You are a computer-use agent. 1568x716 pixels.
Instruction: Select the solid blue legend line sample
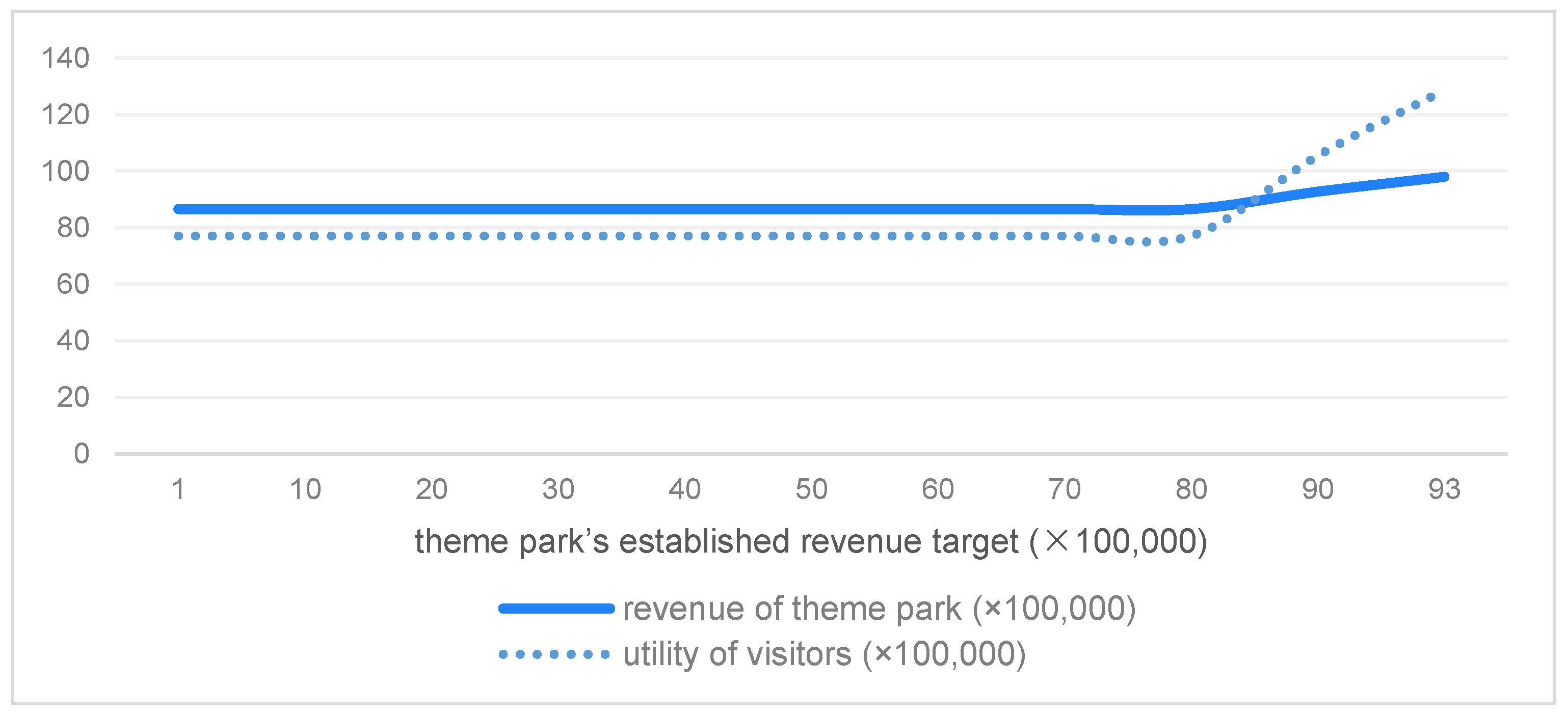point(556,609)
